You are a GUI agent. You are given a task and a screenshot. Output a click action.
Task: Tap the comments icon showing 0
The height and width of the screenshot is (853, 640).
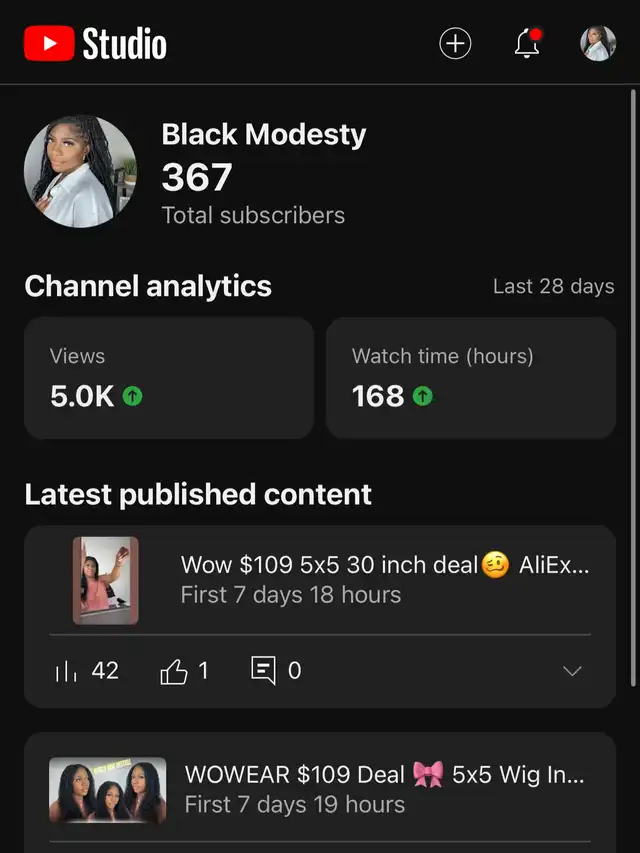(263, 670)
